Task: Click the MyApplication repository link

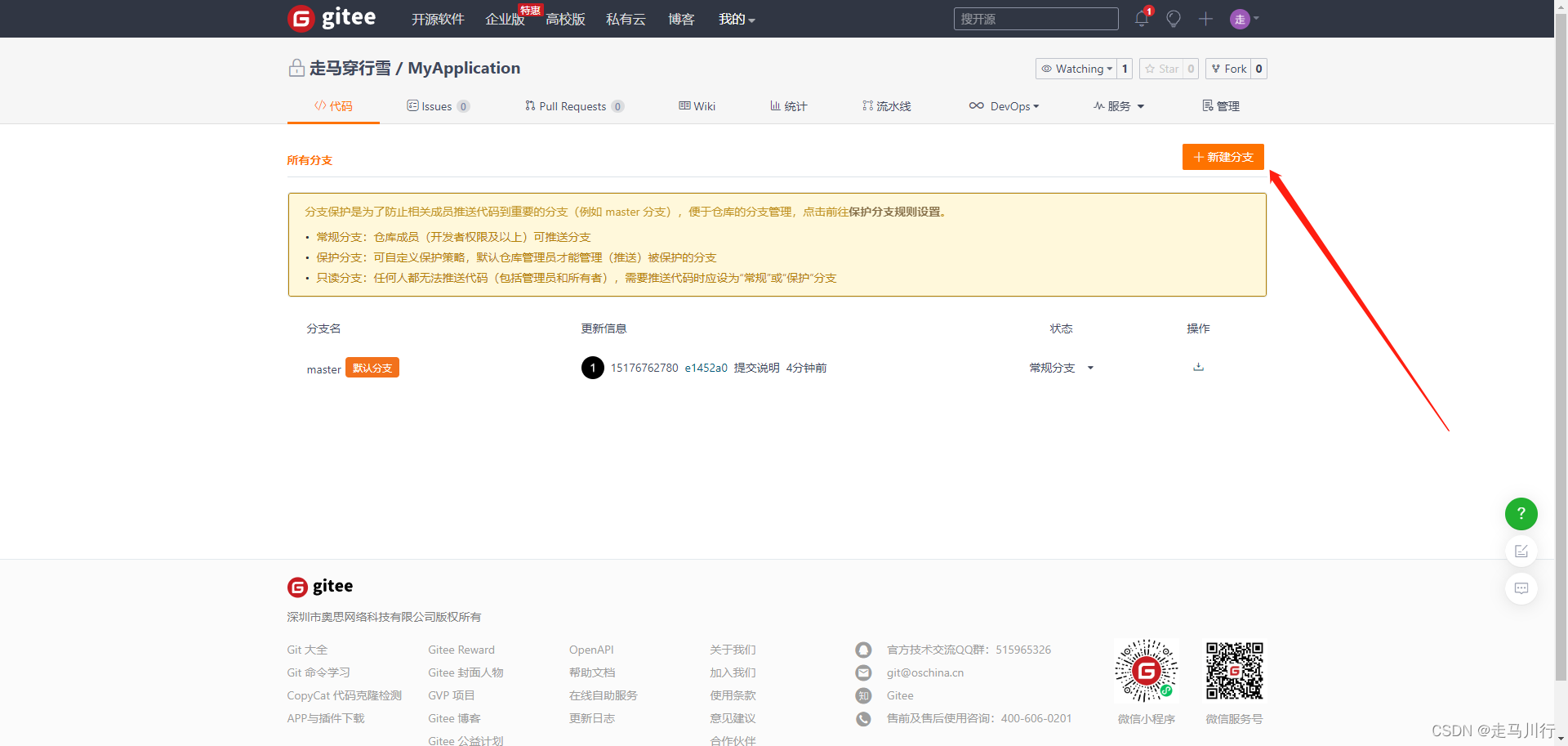Action: (464, 68)
